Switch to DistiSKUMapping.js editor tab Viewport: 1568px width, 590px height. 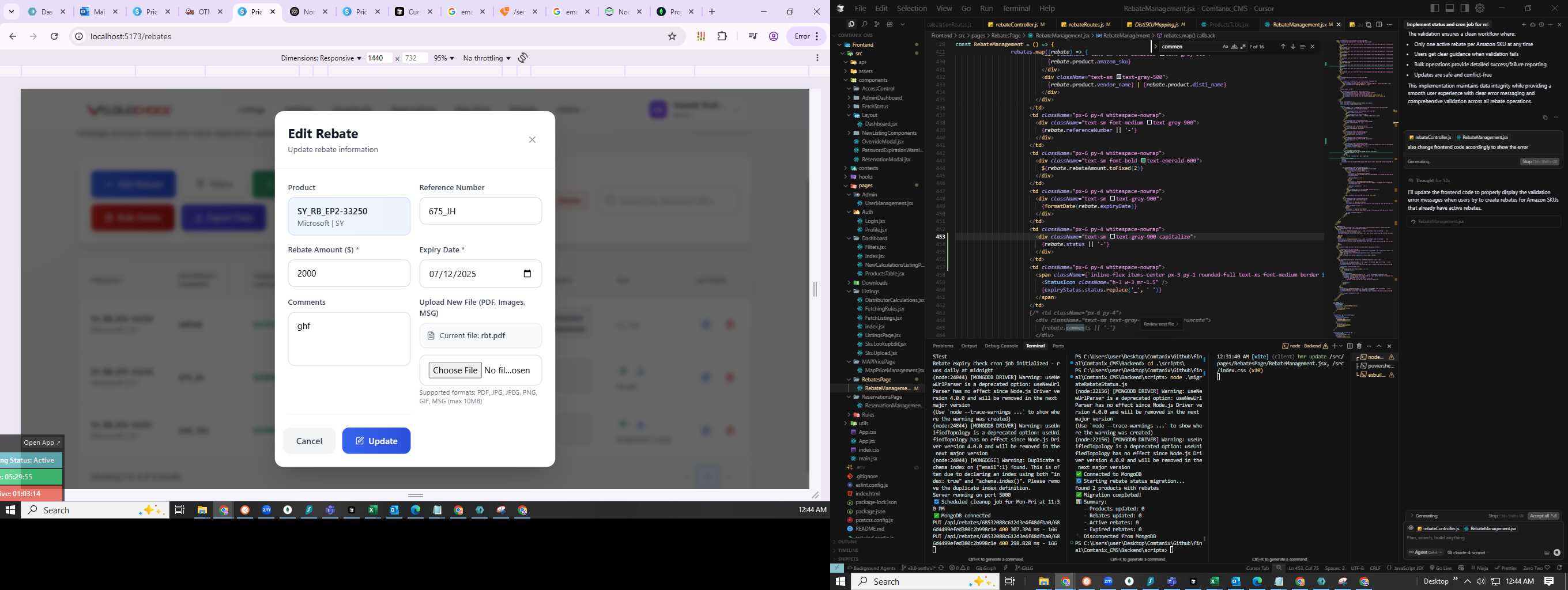[x=1156, y=25]
